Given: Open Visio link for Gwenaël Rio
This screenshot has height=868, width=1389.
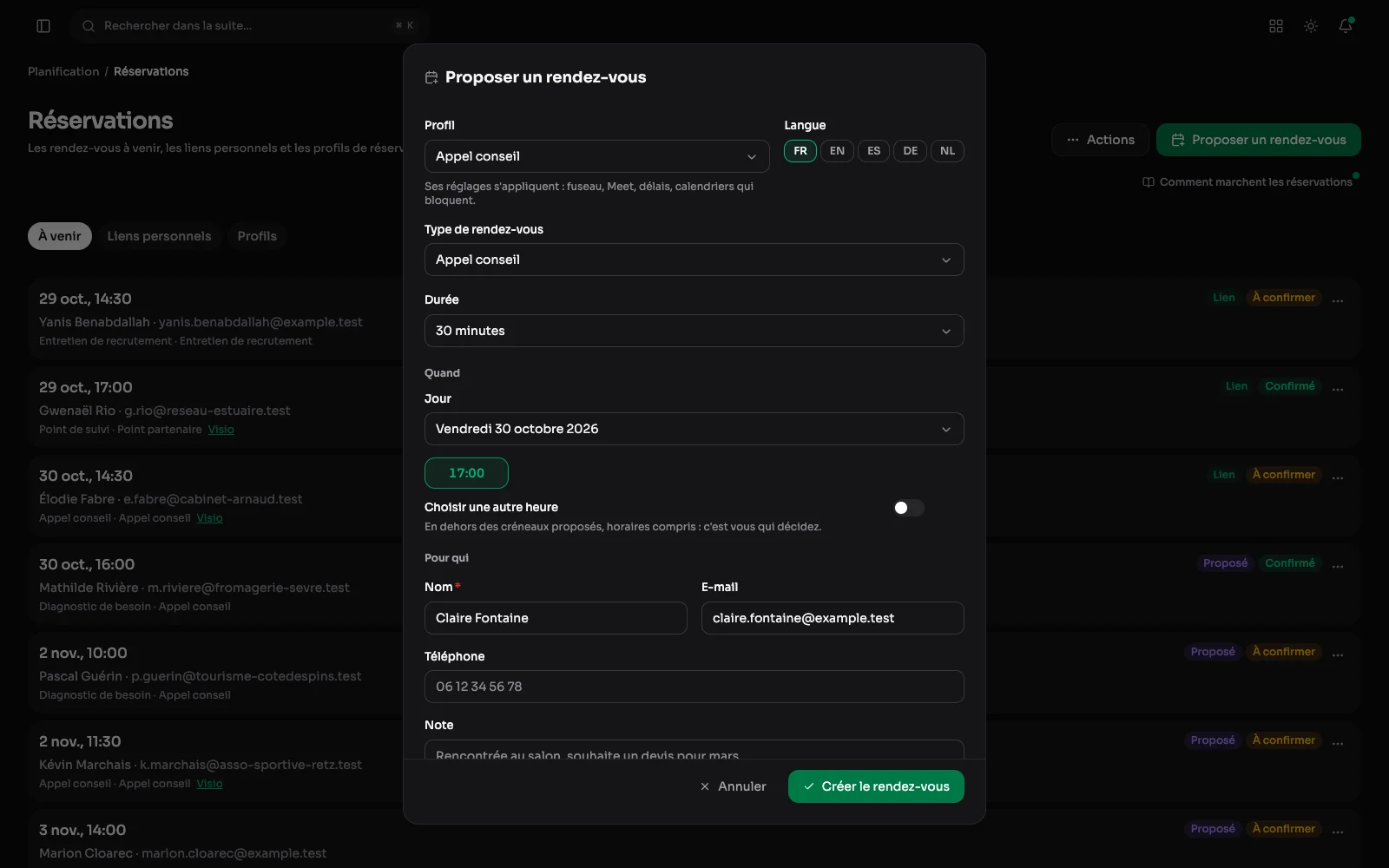Looking at the screenshot, I should tap(221, 430).
